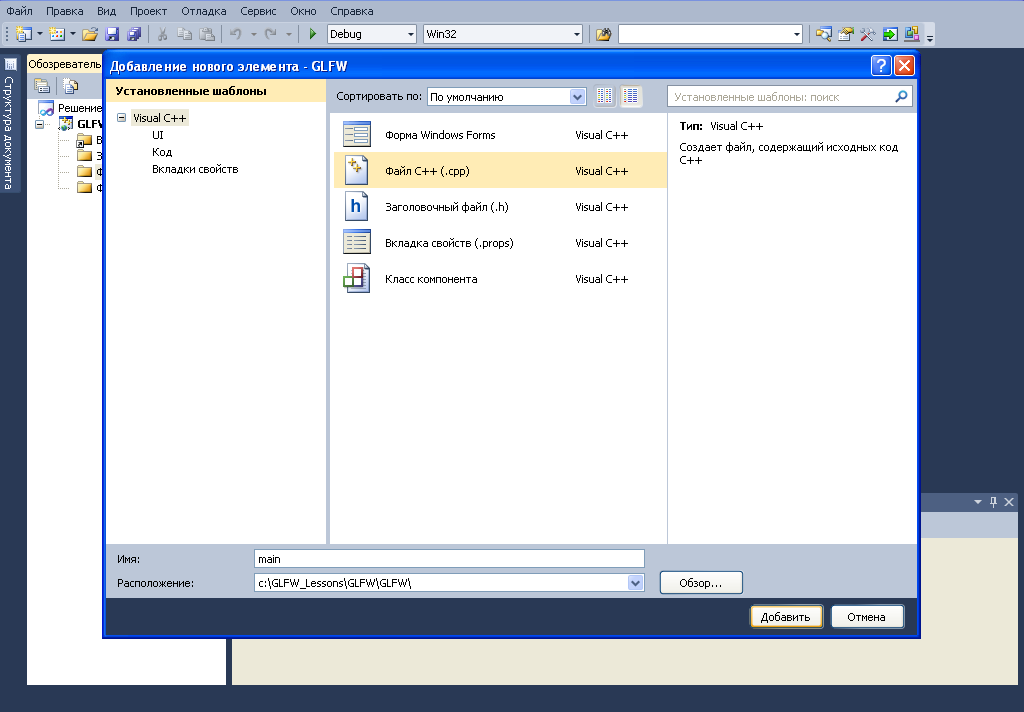Open the Отладка menu
The height and width of the screenshot is (712, 1024).
[204, 11]
